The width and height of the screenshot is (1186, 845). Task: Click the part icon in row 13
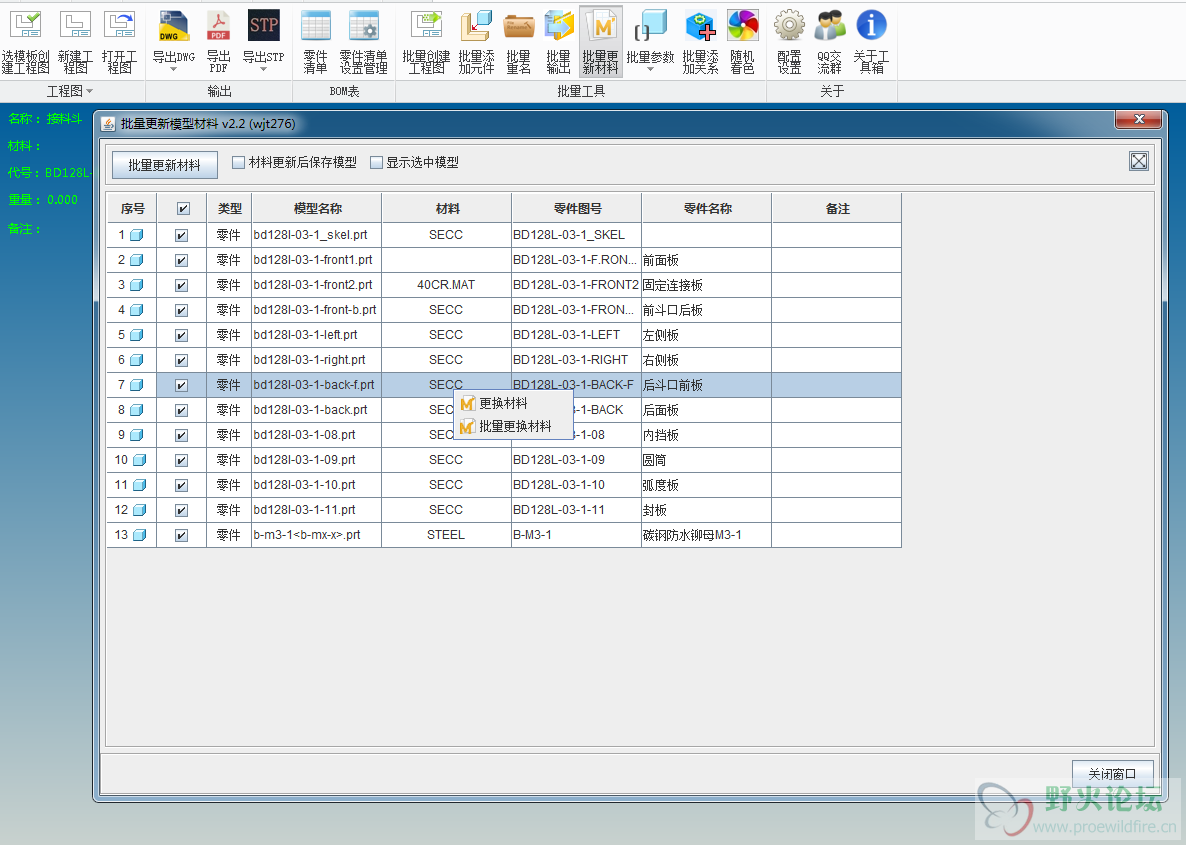pos(139,535)
